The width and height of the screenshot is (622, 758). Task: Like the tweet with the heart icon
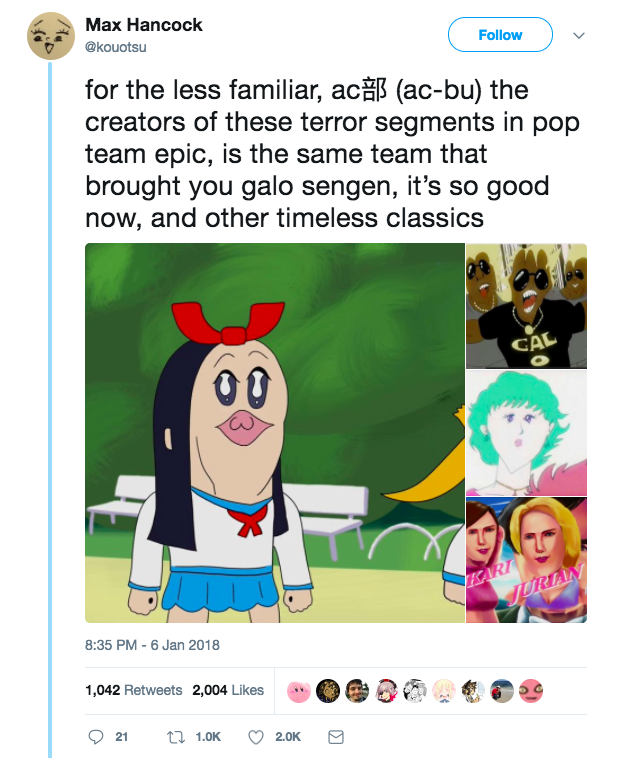255,737
